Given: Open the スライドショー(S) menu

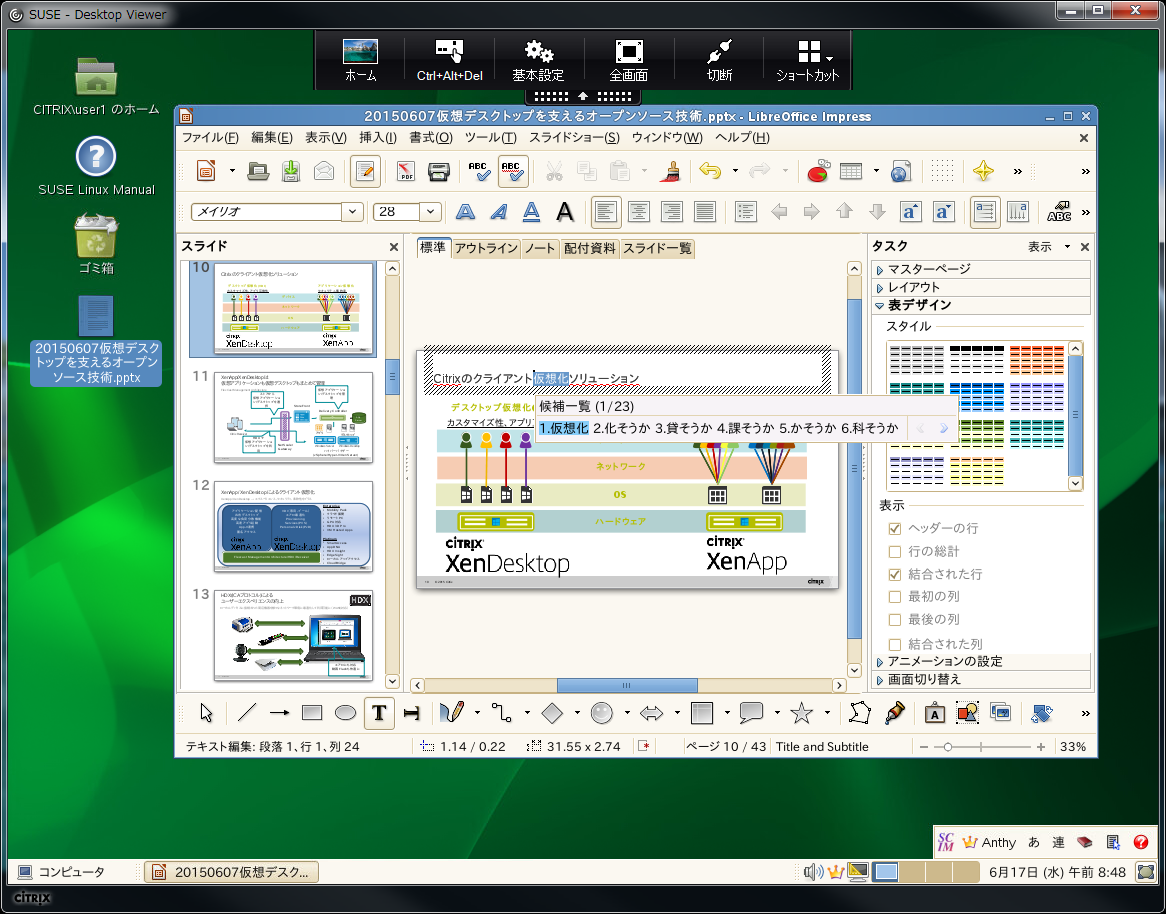Looking at the screenshot, I should tap(574, 138).
